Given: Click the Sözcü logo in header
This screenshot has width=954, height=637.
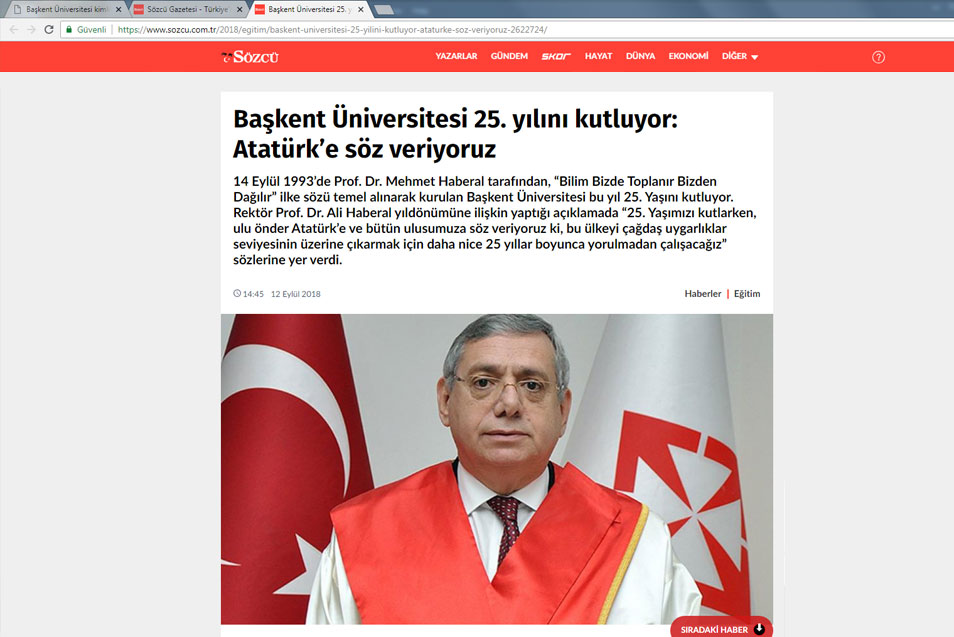Looking at the screenshot, I should pos(250,57).
